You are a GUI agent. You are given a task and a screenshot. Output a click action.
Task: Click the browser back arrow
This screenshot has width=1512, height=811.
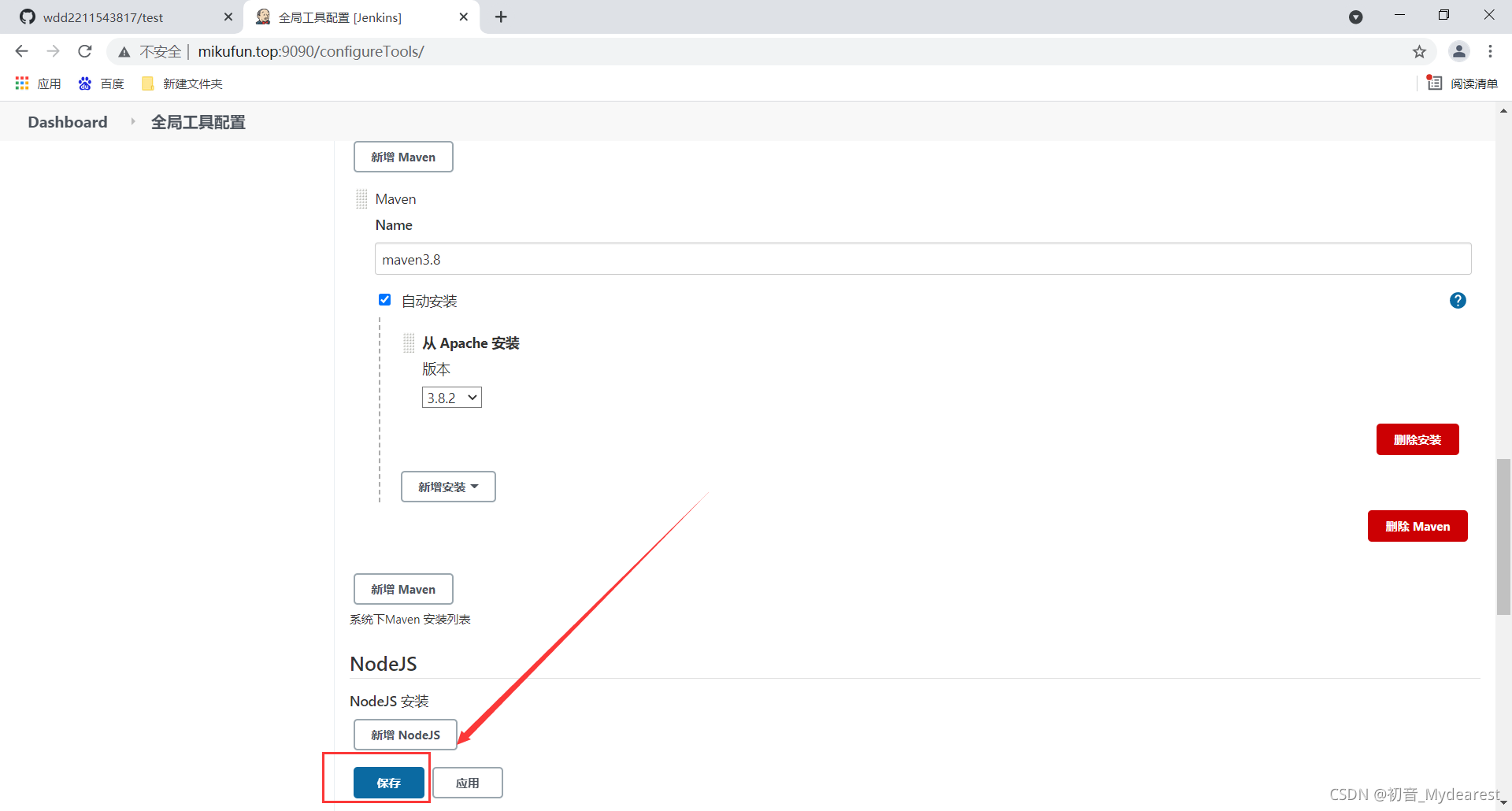point(21,51)
